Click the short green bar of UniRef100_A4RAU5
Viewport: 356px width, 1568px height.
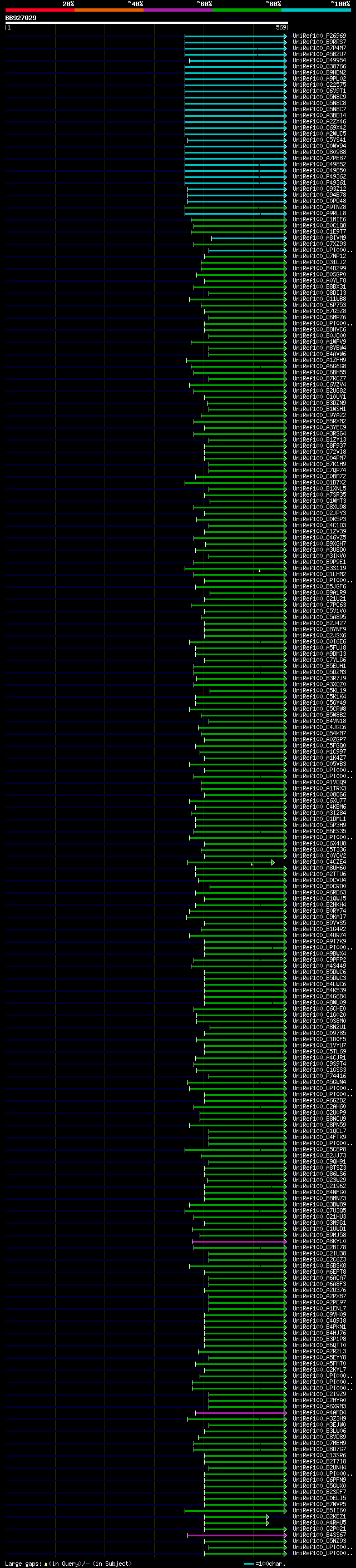[236, 1522]
